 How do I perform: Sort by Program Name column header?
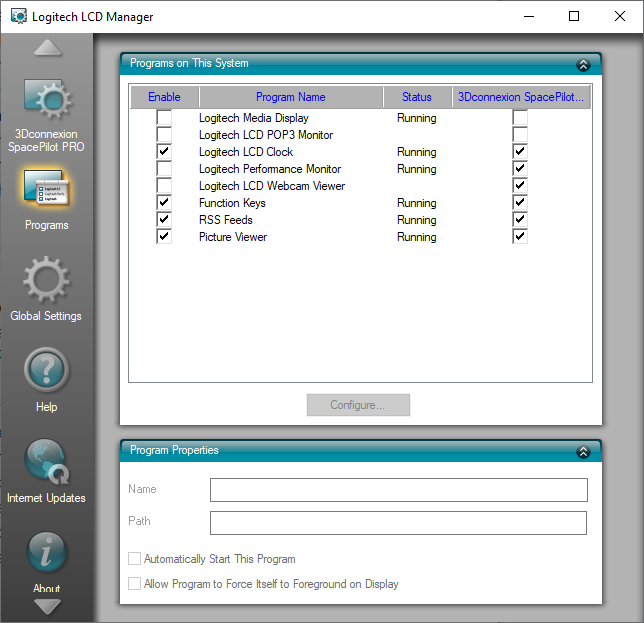290,97
